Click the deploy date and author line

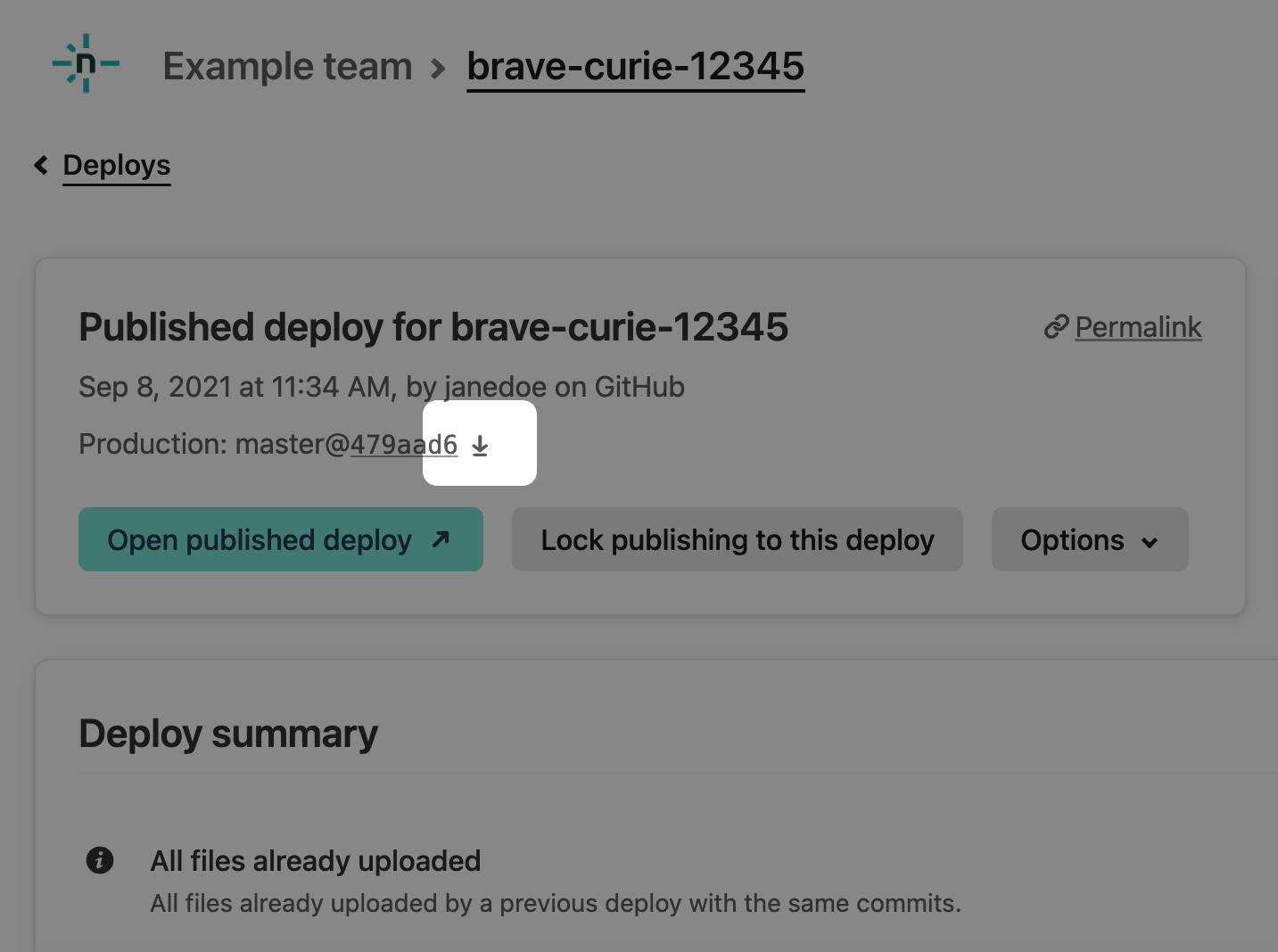382,387
